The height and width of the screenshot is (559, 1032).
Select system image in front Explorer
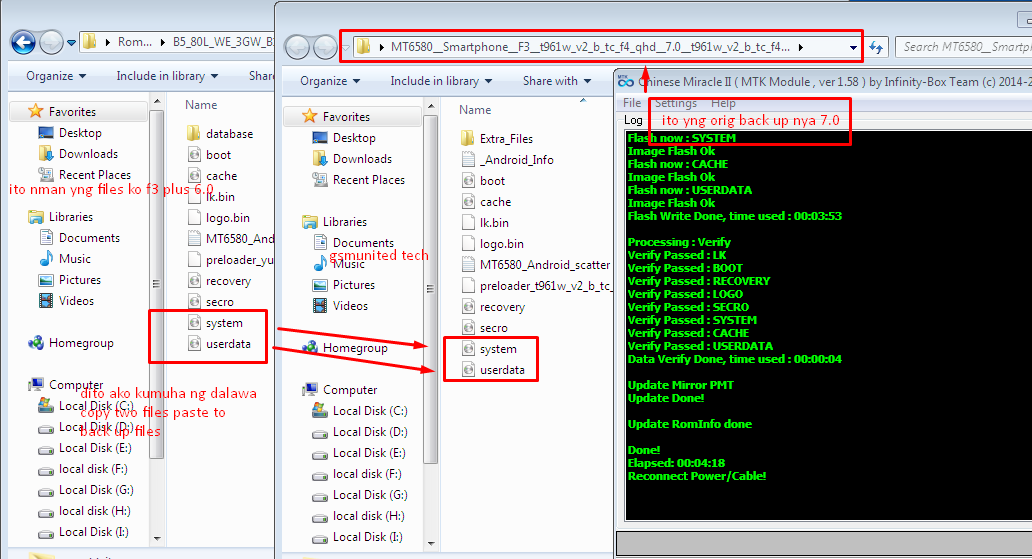490,350
